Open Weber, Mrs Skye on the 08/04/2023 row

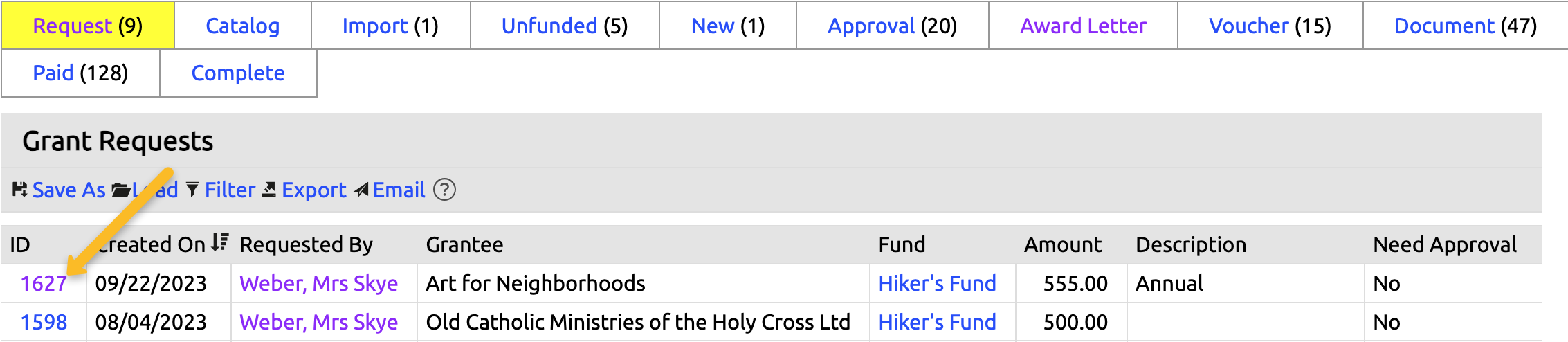coord(318,322)
